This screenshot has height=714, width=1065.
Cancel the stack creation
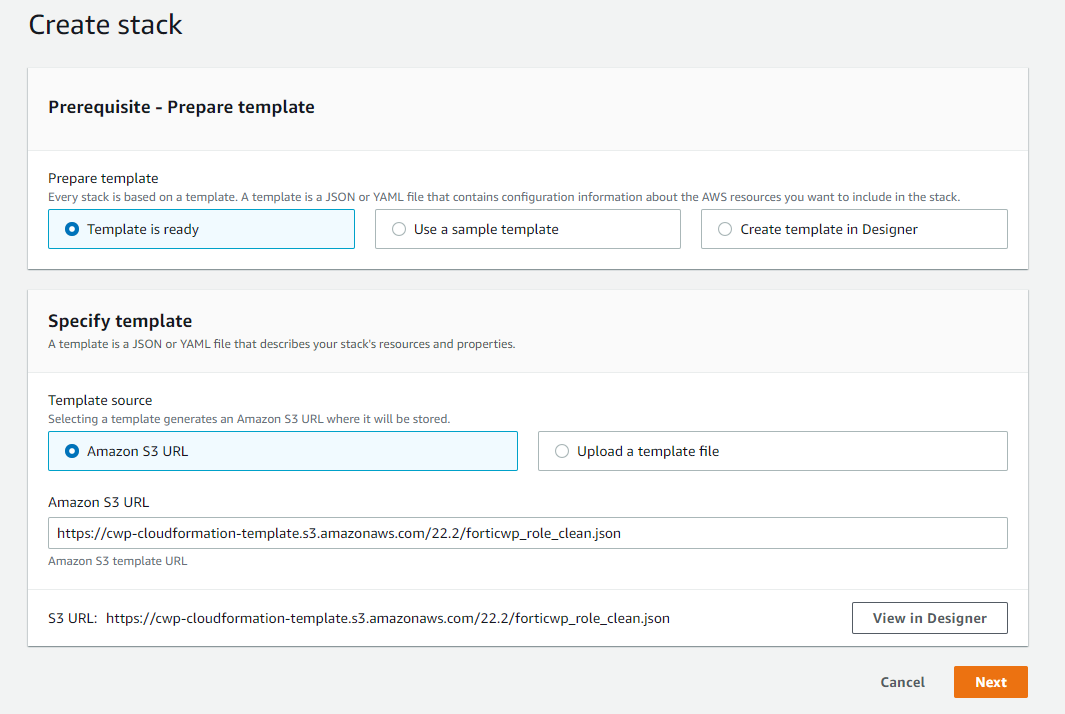[902, 682]
